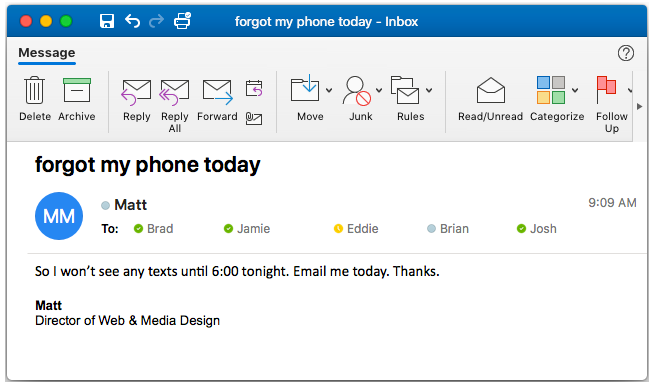Image resolution: width=655 pixels, height=391 pixels.
Task: Print the email from title bar
Action: coord(182,20)
